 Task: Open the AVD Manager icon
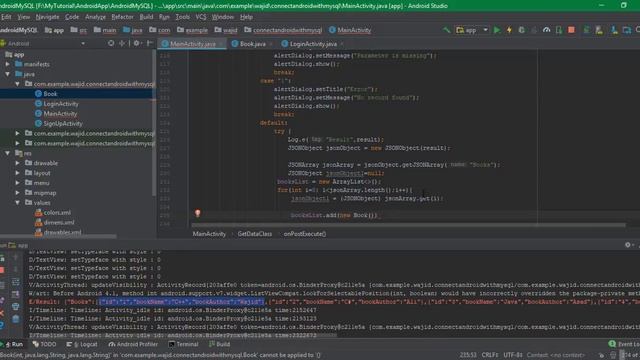[599, 30]
